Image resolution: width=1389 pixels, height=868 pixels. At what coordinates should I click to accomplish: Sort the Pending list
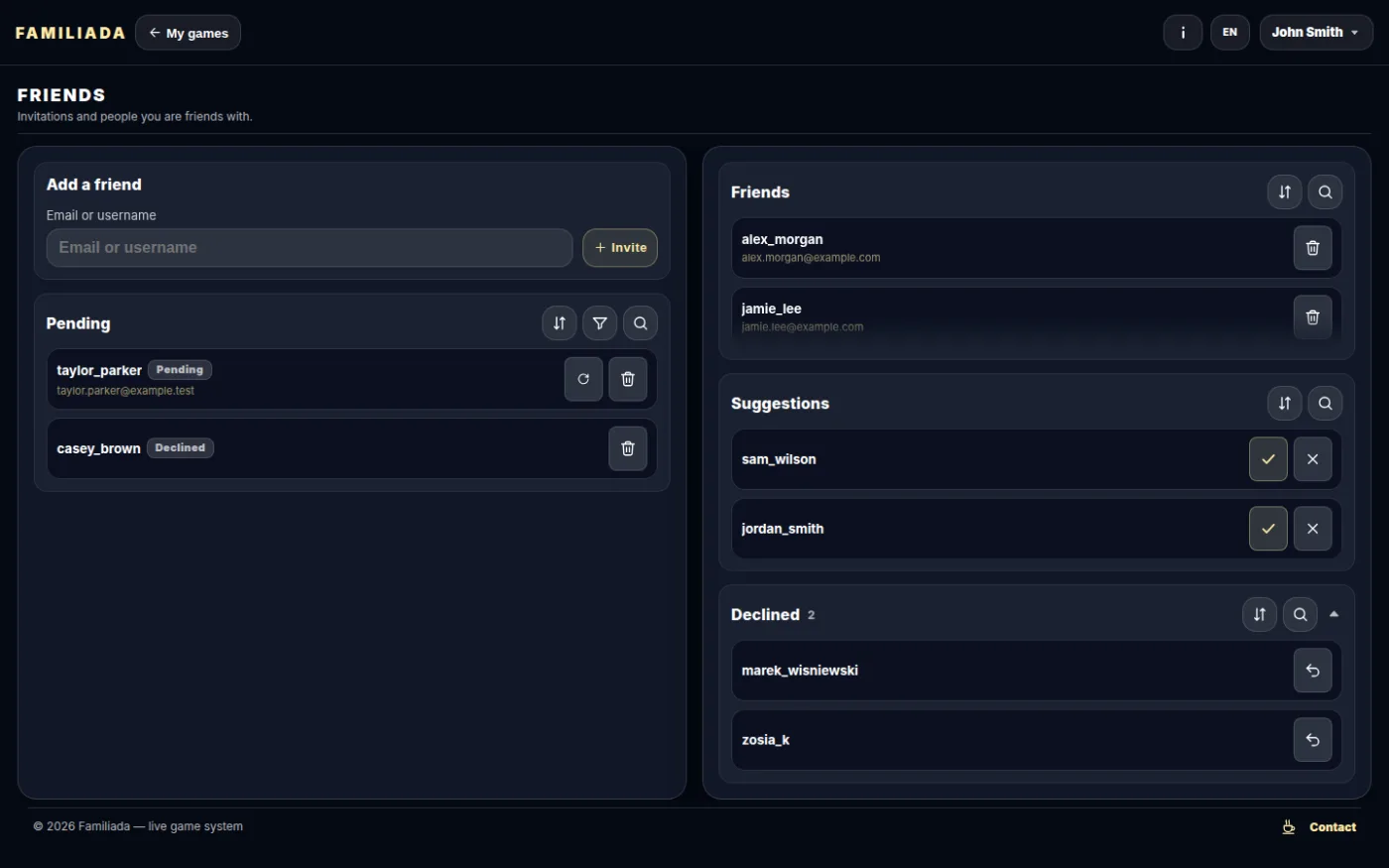point(560,323)
